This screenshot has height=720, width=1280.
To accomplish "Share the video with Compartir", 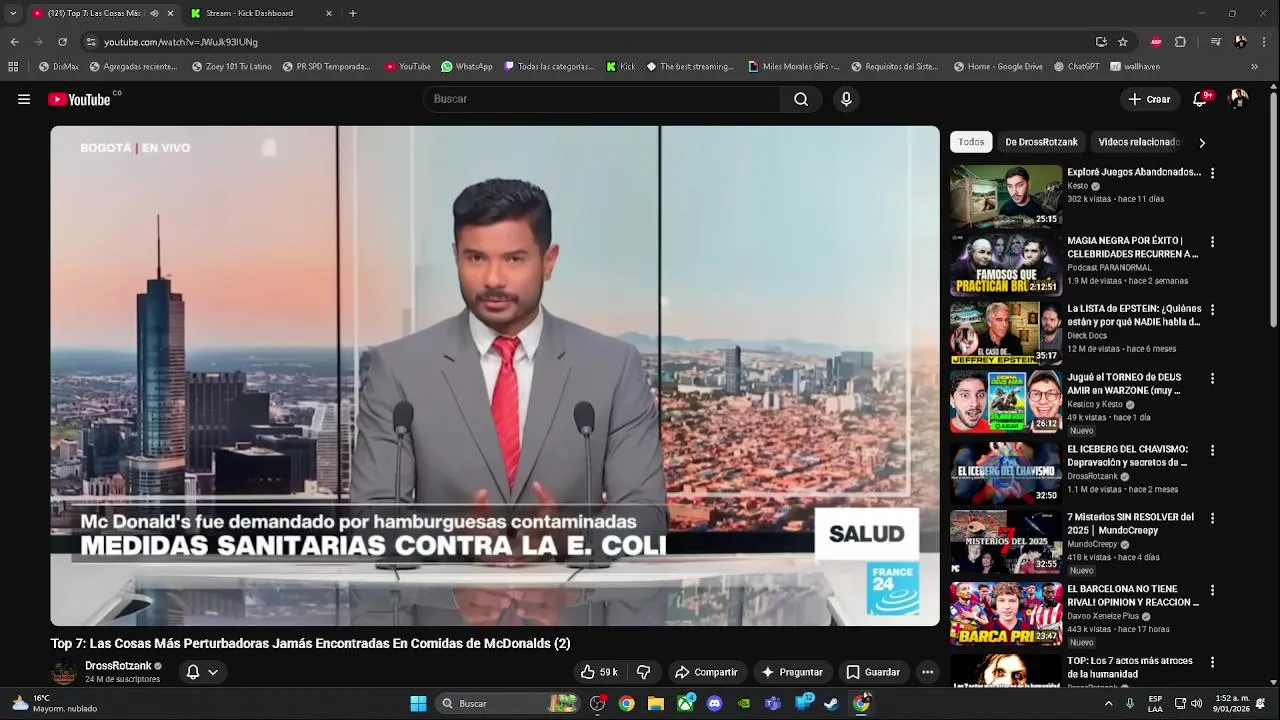I will (706, 672).
